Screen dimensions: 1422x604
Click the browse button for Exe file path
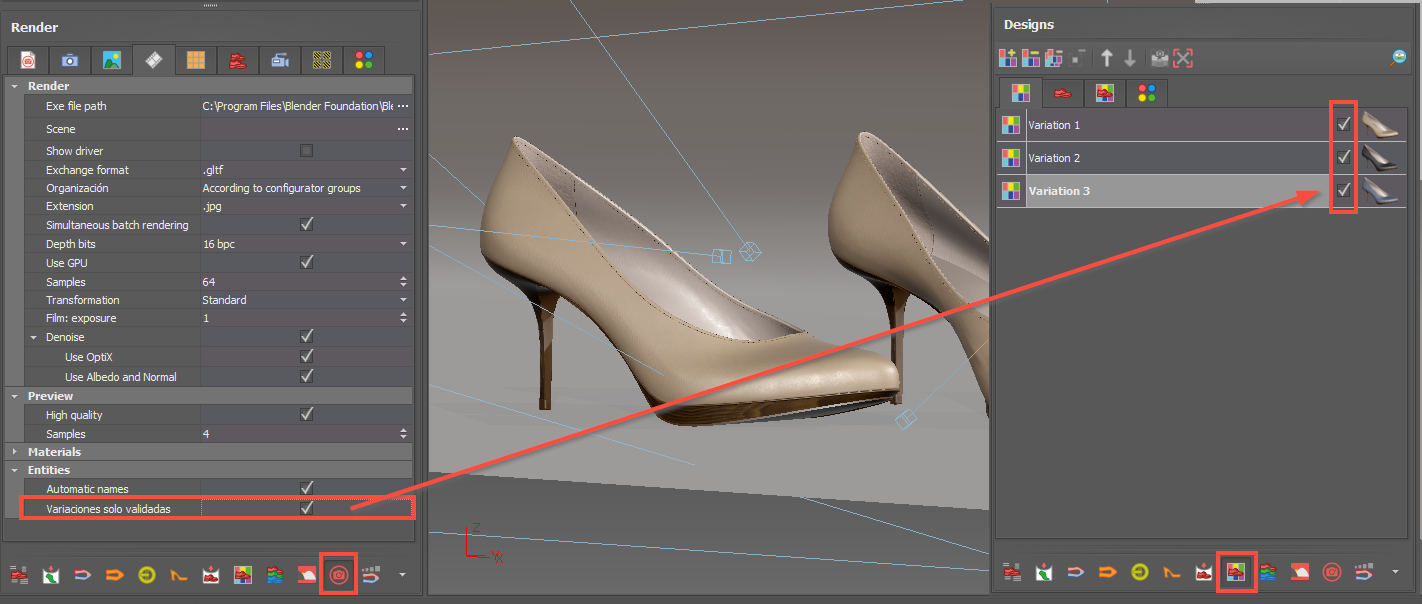pyautogui.click(x=403, y=106)
